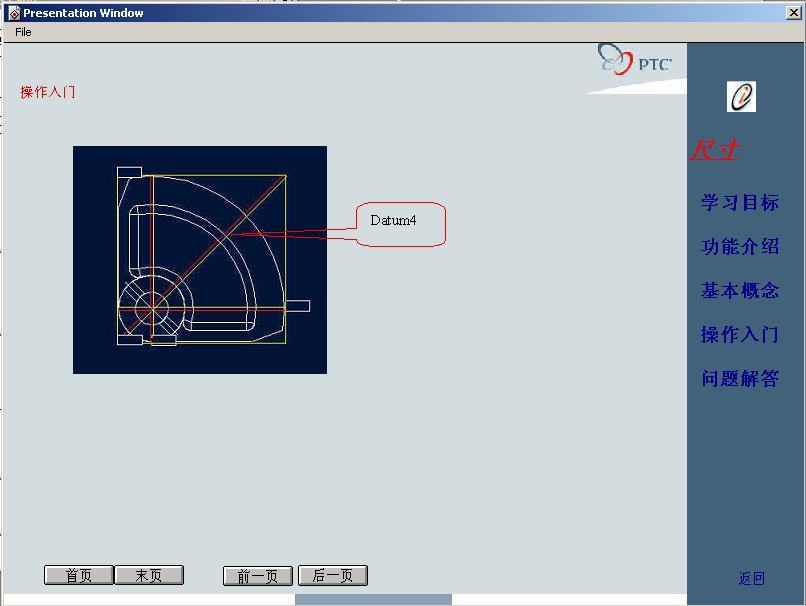Click the PTC logo
Viewport: 806px width, 606px height.
(x=636, y=61)
